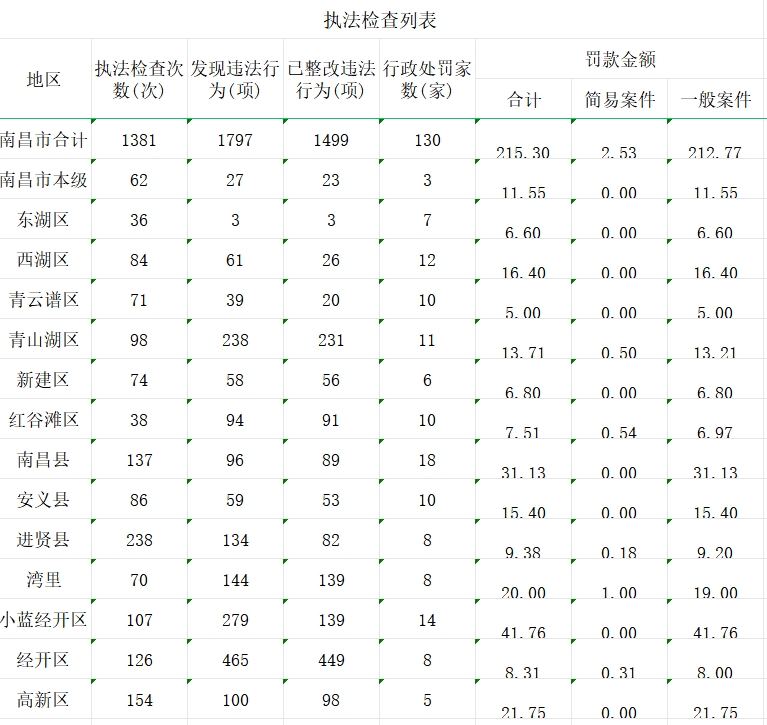Select the 行政处罚家数(家) header cell
The image size is (767, 725).
tap(427, 79)
